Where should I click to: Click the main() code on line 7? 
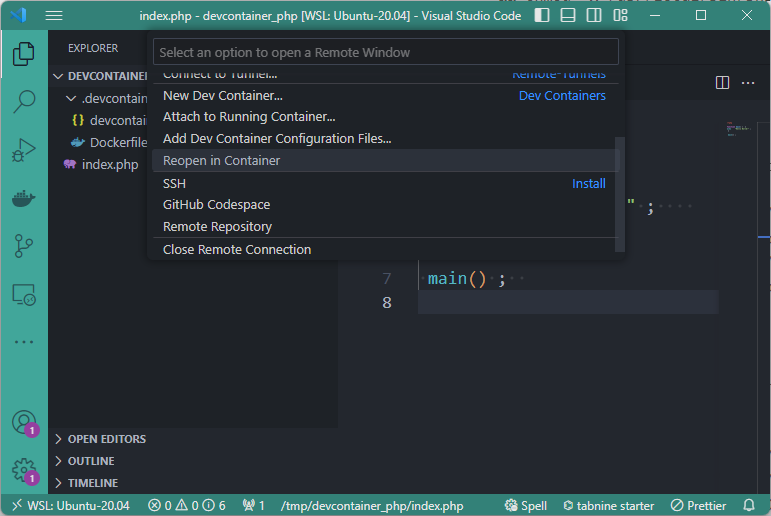[456, 279]
